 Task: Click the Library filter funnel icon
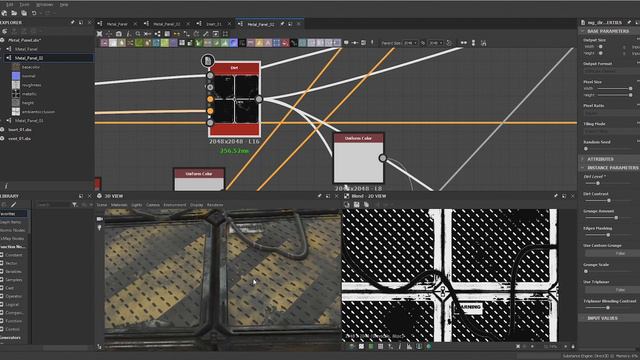[x=75, y=204]
